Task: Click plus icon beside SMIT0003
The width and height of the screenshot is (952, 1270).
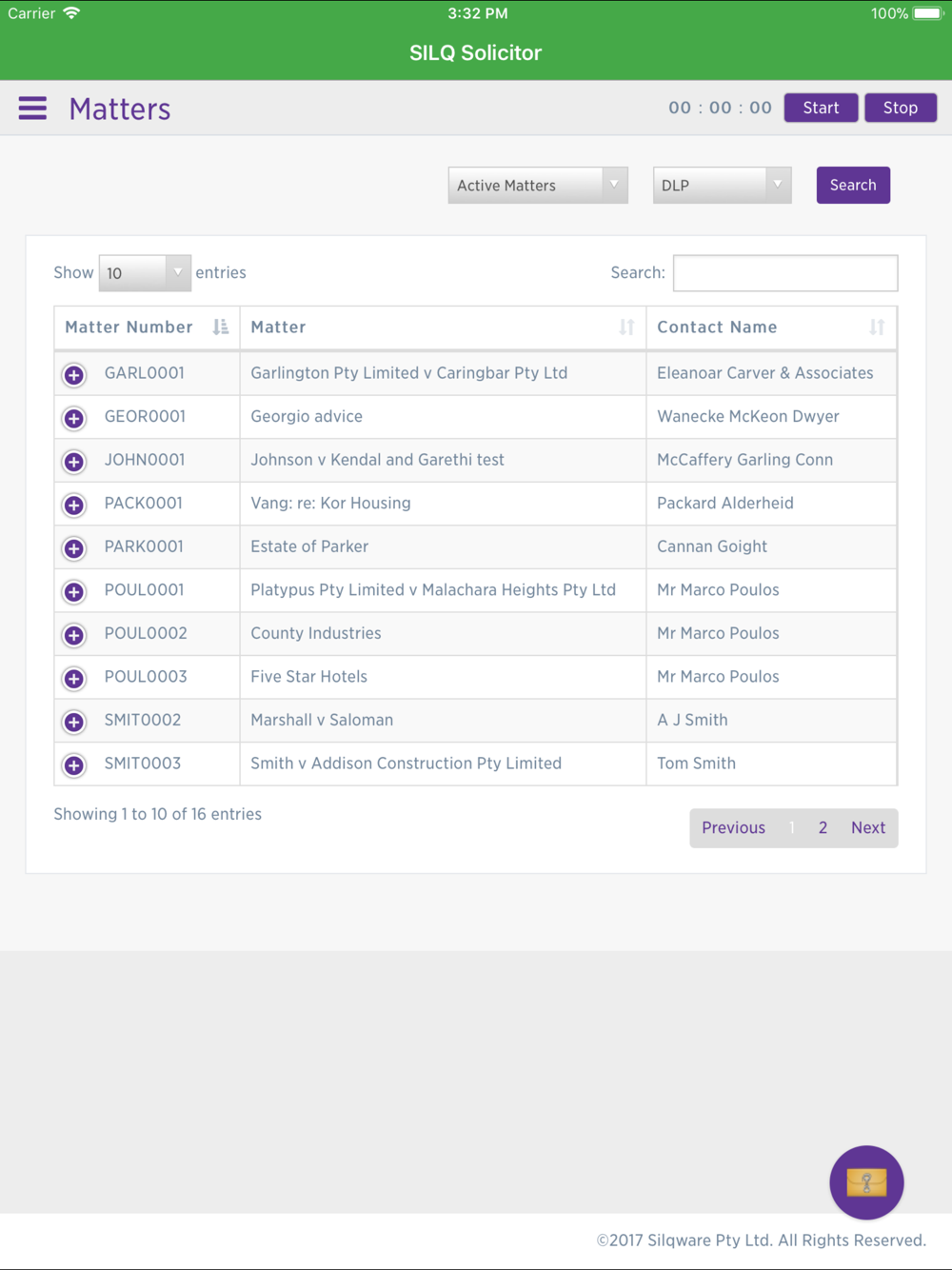Action: tap(73, 765)
